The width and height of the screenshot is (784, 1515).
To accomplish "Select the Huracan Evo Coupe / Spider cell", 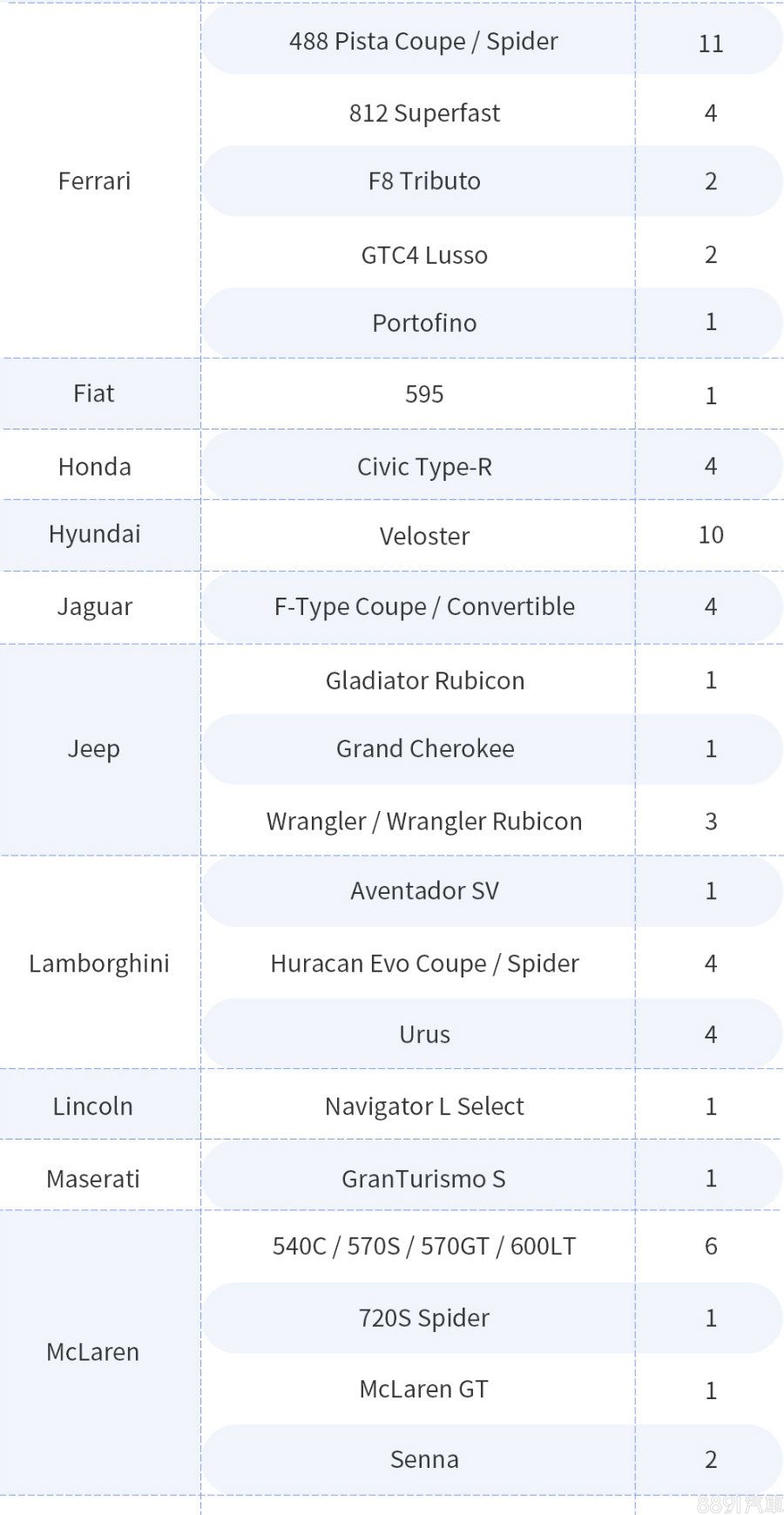I will coord(424,964).
